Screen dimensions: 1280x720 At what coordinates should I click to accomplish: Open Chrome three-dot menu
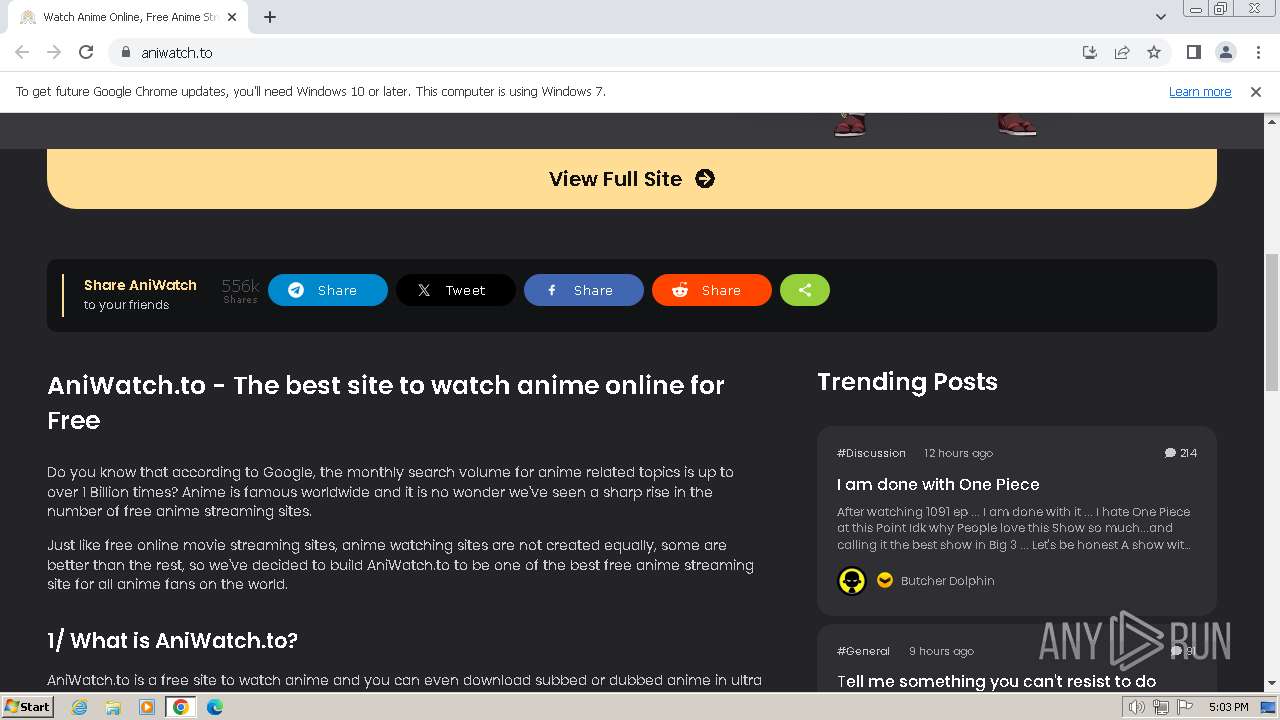pos(1258,52)
